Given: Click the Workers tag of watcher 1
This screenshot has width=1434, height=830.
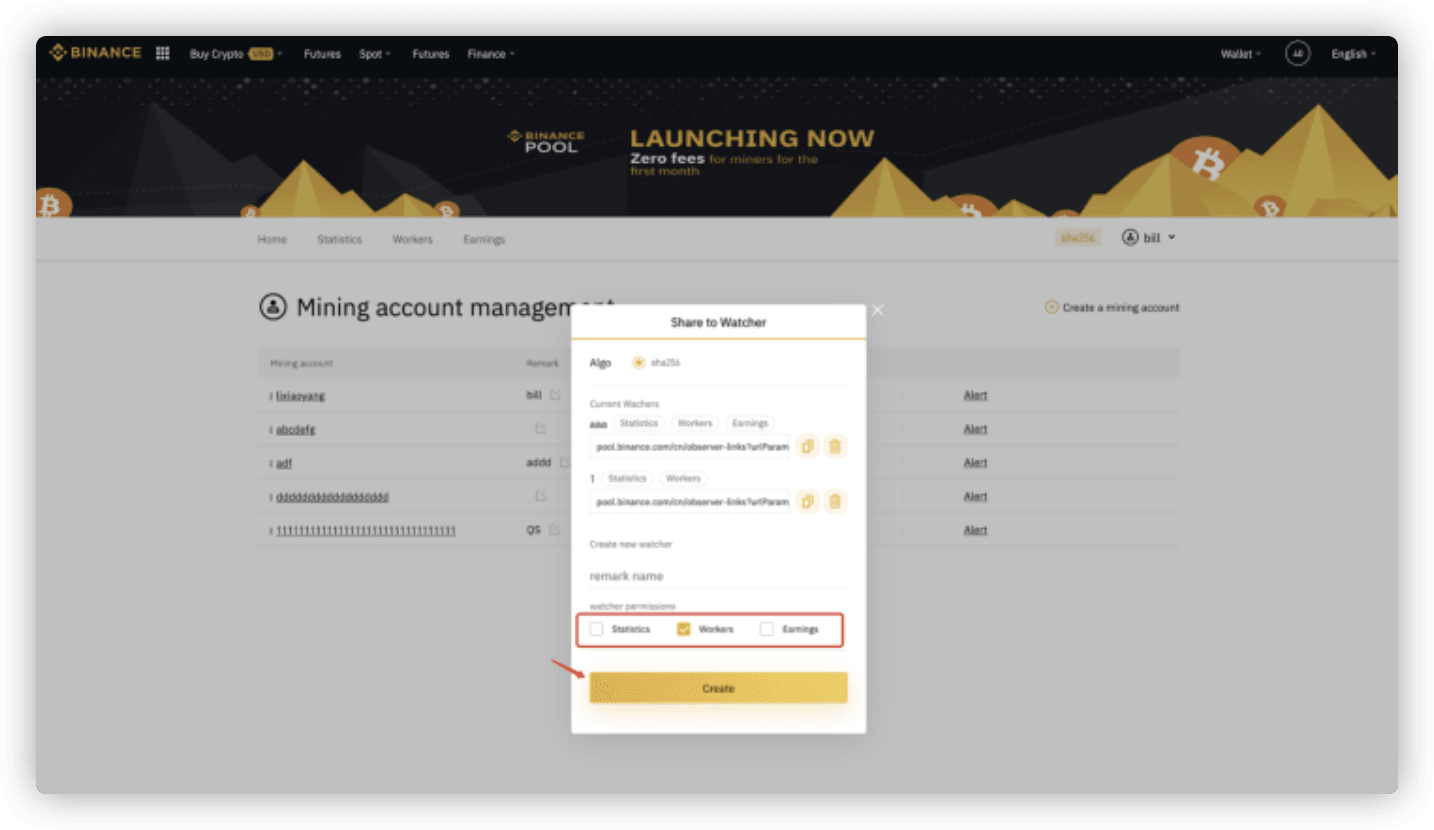Looking at the screenshot, I should point(683,478).
